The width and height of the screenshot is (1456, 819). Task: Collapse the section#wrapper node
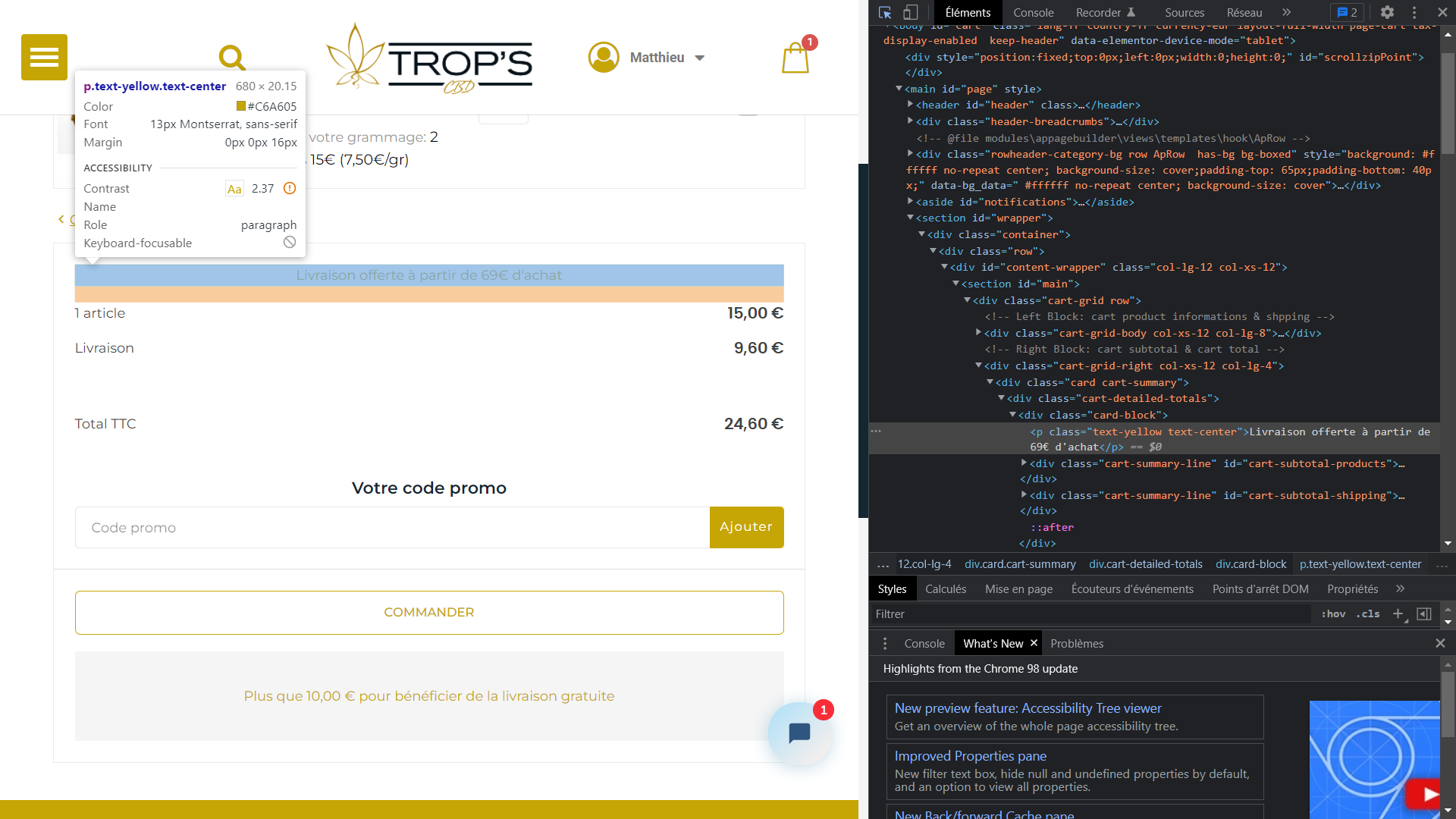pos(910,218)
